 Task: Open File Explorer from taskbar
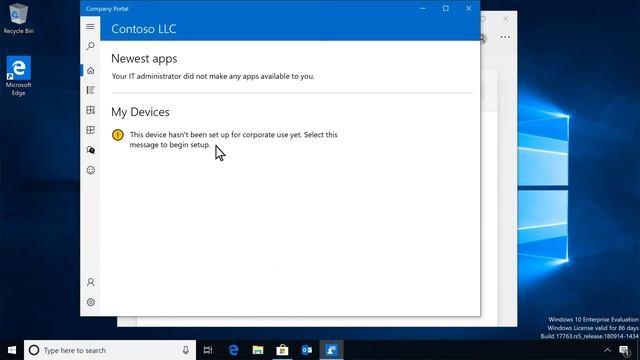[258, 350]
